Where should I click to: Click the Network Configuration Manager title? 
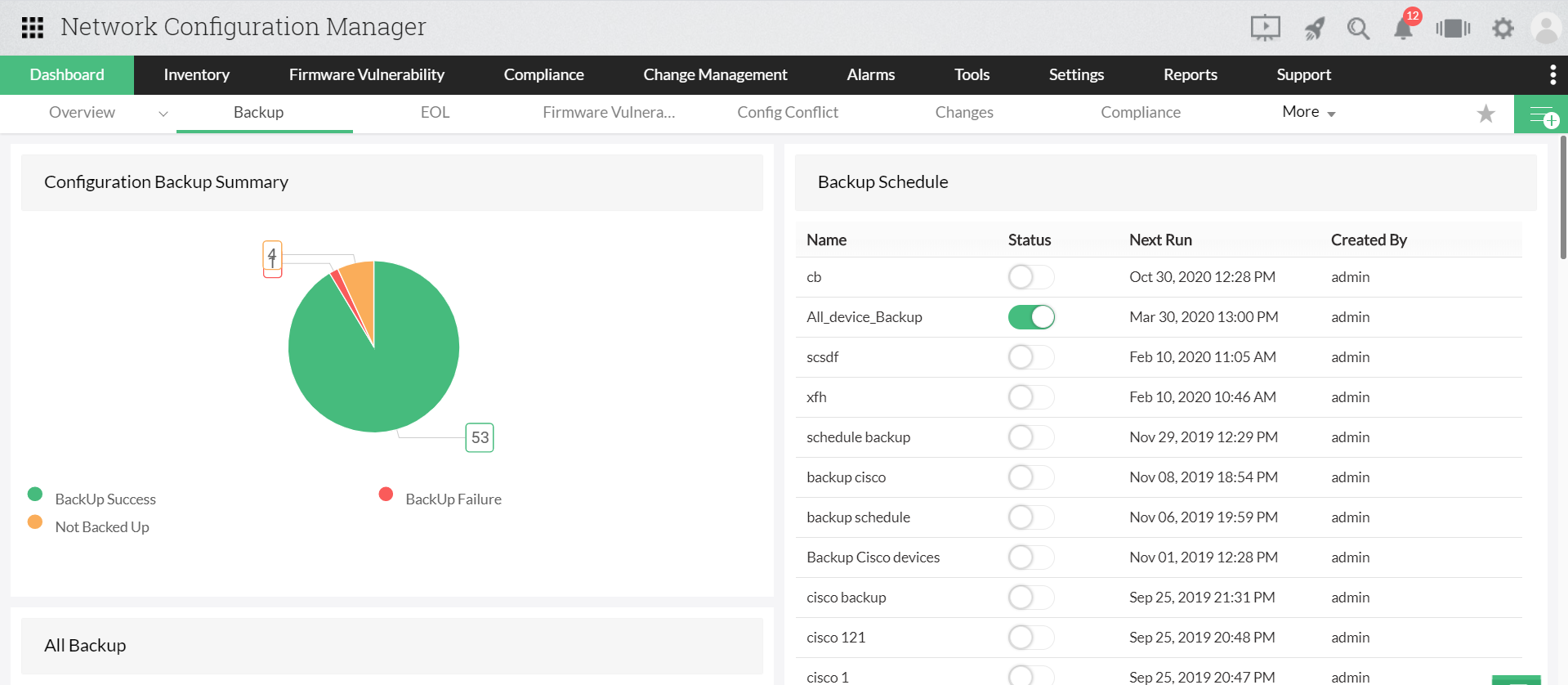[243, 27]
